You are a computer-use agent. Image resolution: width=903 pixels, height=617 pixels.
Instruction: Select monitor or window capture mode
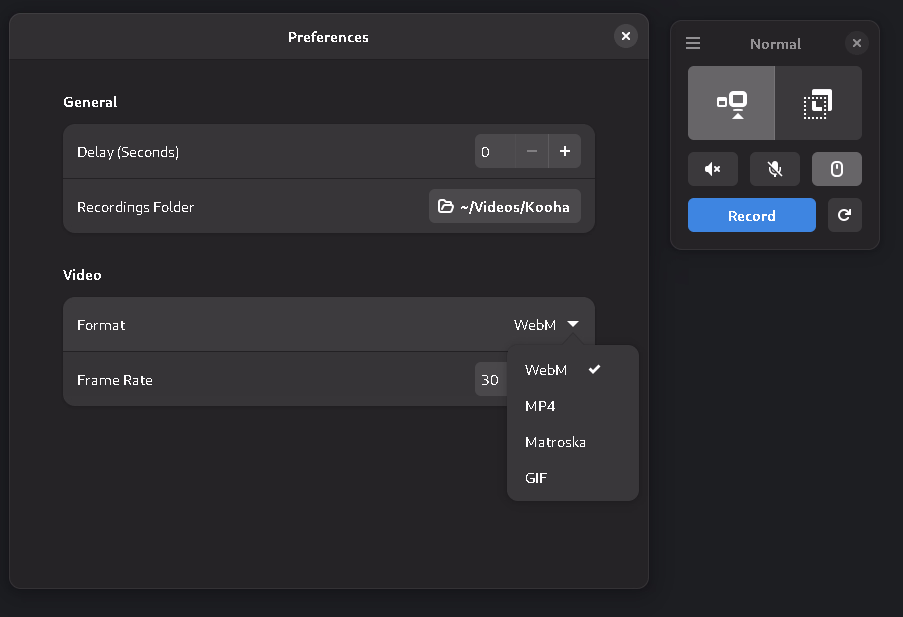(x=731, y=103)
